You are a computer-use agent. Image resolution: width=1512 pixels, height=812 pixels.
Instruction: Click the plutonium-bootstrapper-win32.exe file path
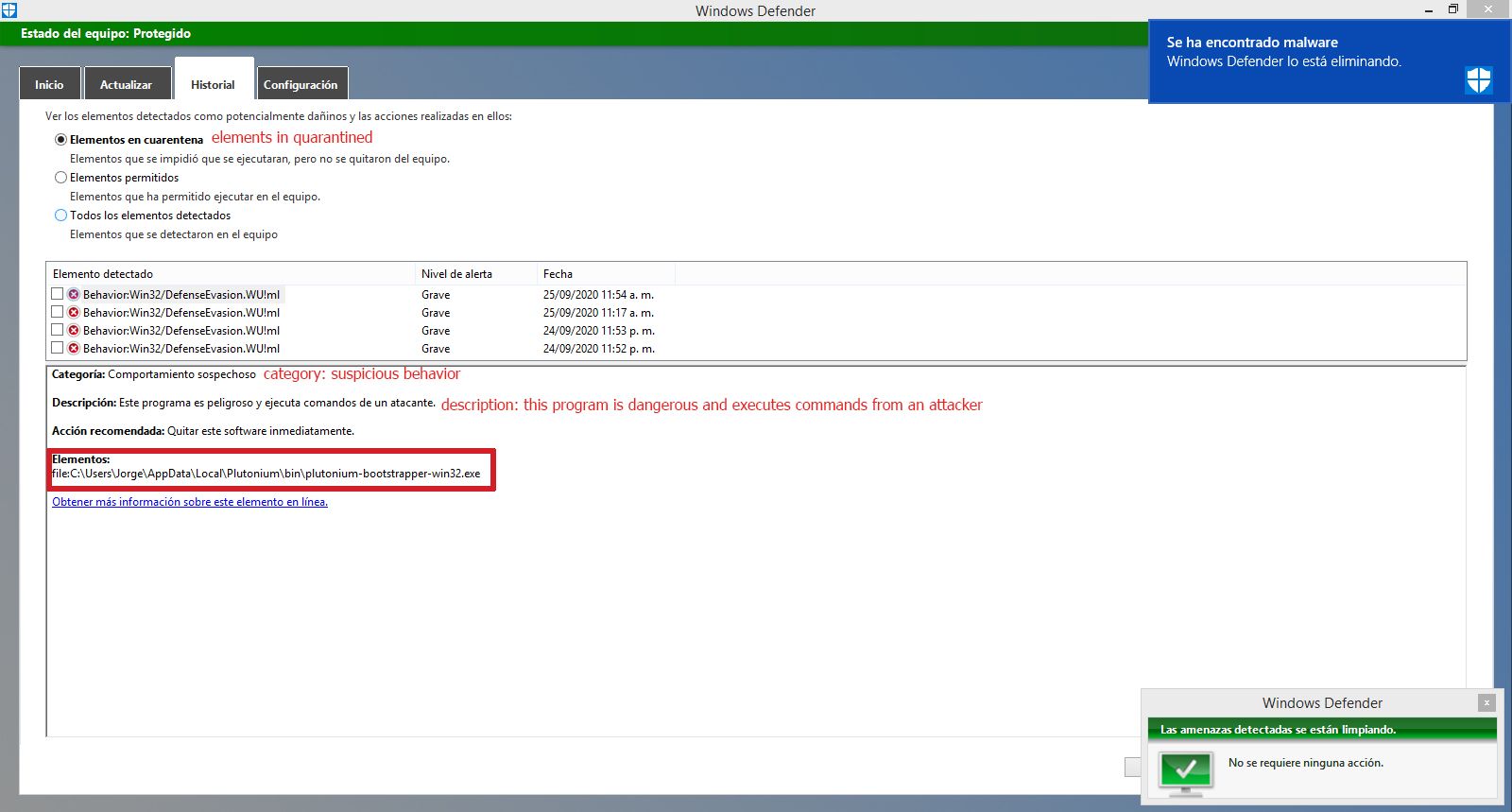point(266,474)
